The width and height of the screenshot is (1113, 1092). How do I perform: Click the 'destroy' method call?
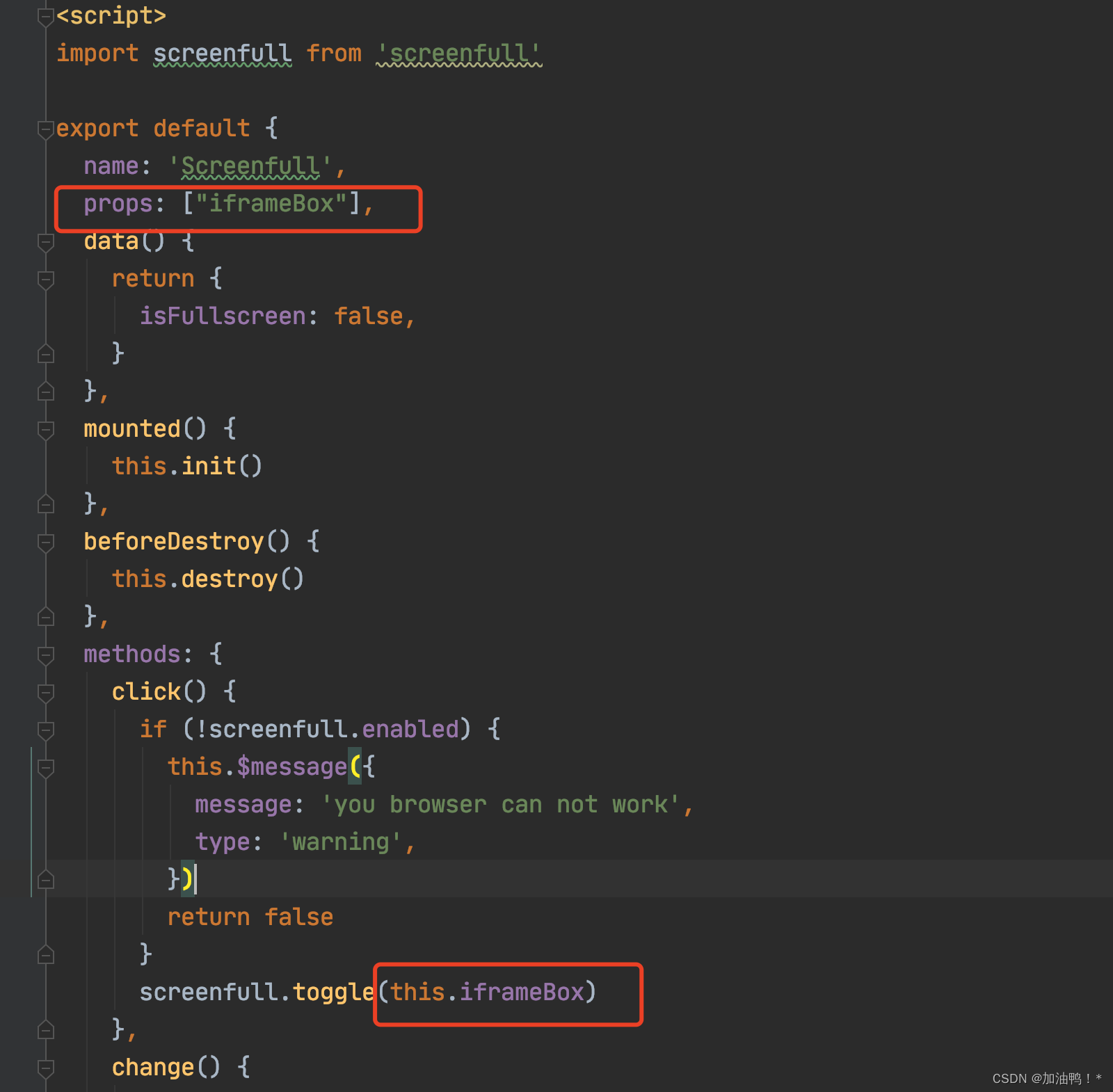(x=230, y=579)
